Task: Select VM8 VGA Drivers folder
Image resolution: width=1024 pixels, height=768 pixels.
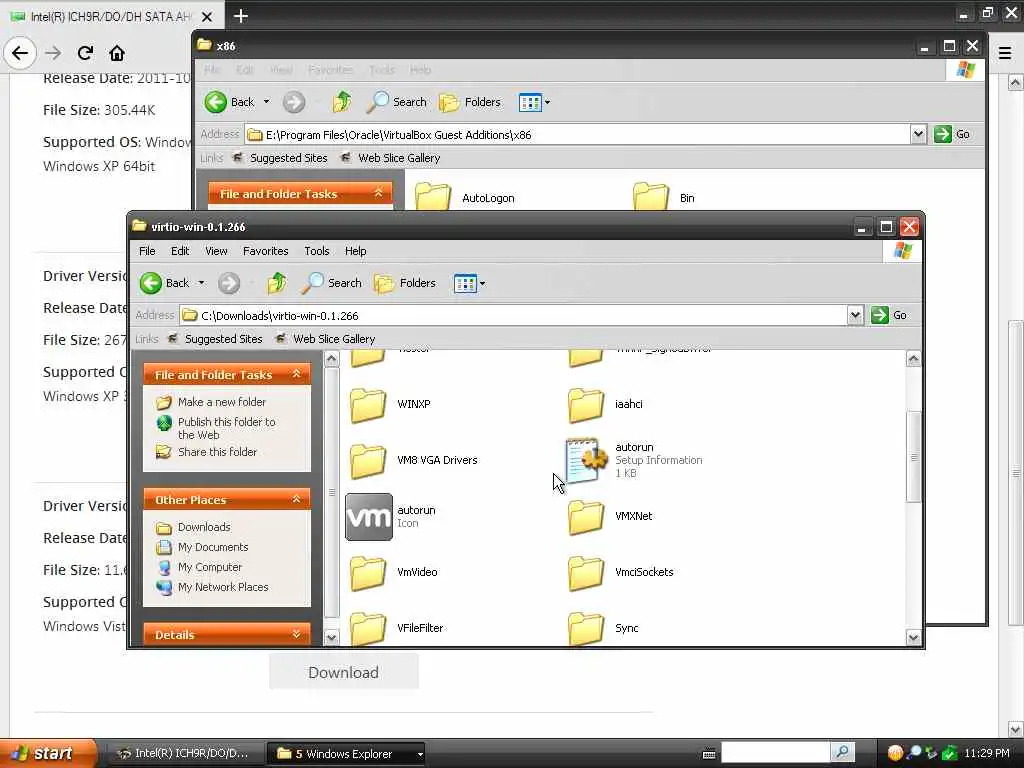Action: click(413, 460)
